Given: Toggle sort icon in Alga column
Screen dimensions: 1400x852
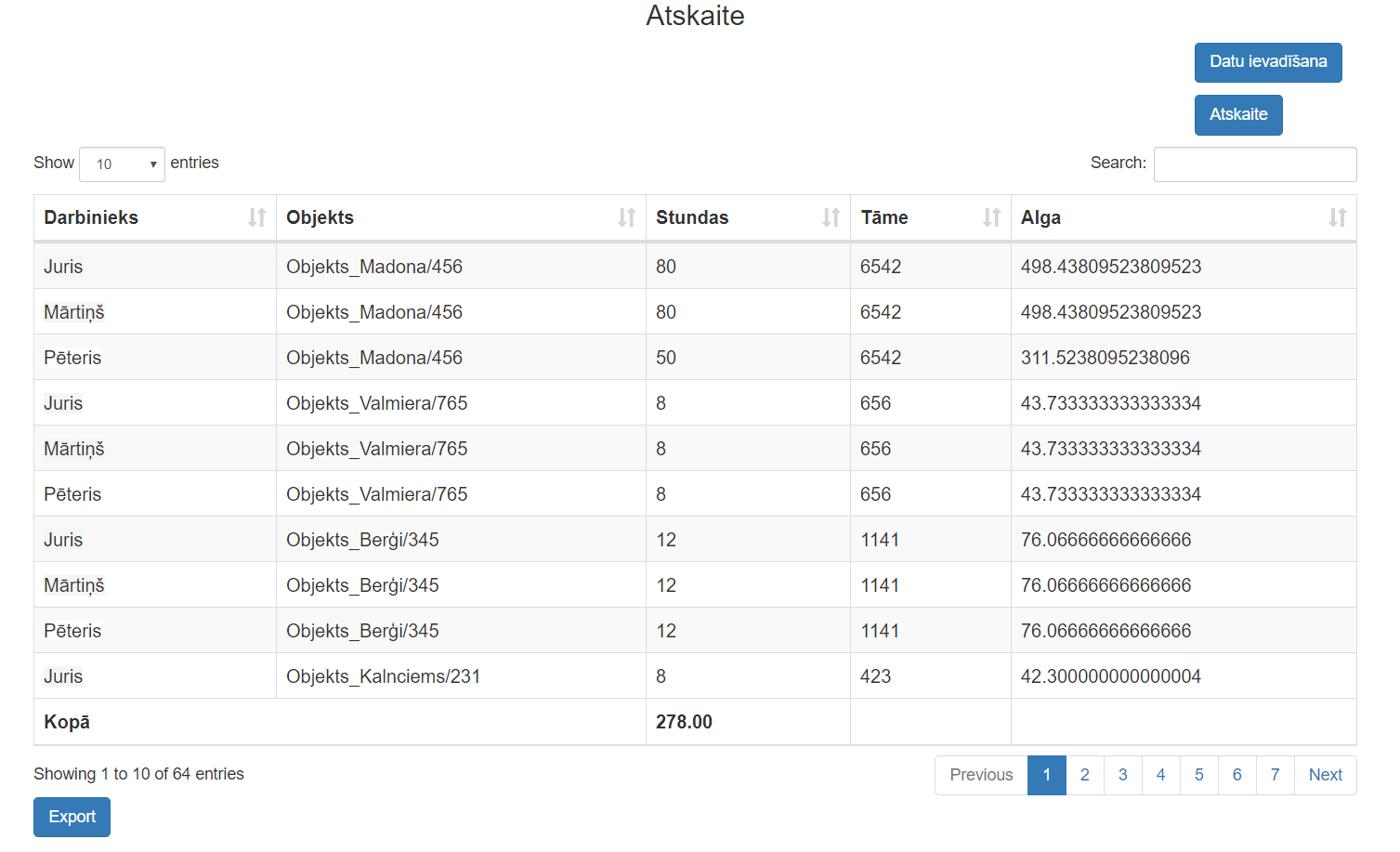Looking at the screenshot, I should click(1337, 217).
